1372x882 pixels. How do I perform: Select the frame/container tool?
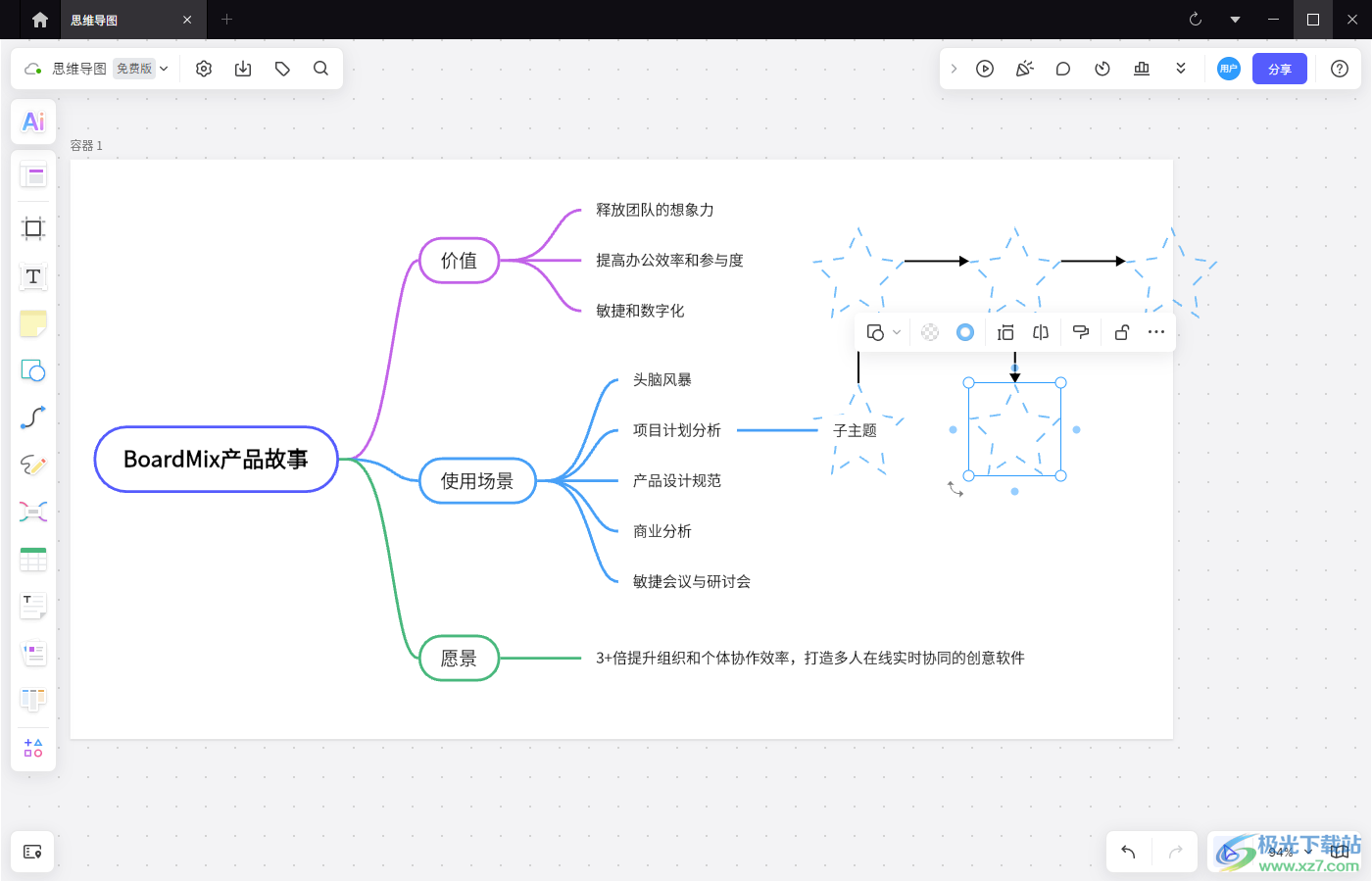pos(33,228)
